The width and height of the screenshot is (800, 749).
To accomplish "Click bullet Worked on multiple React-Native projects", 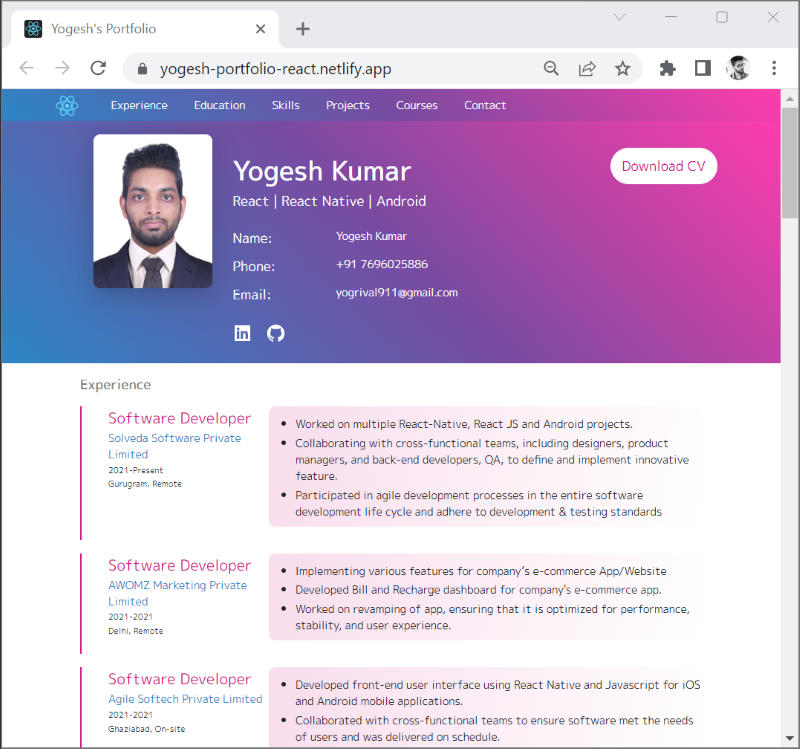I will (464, 424).
